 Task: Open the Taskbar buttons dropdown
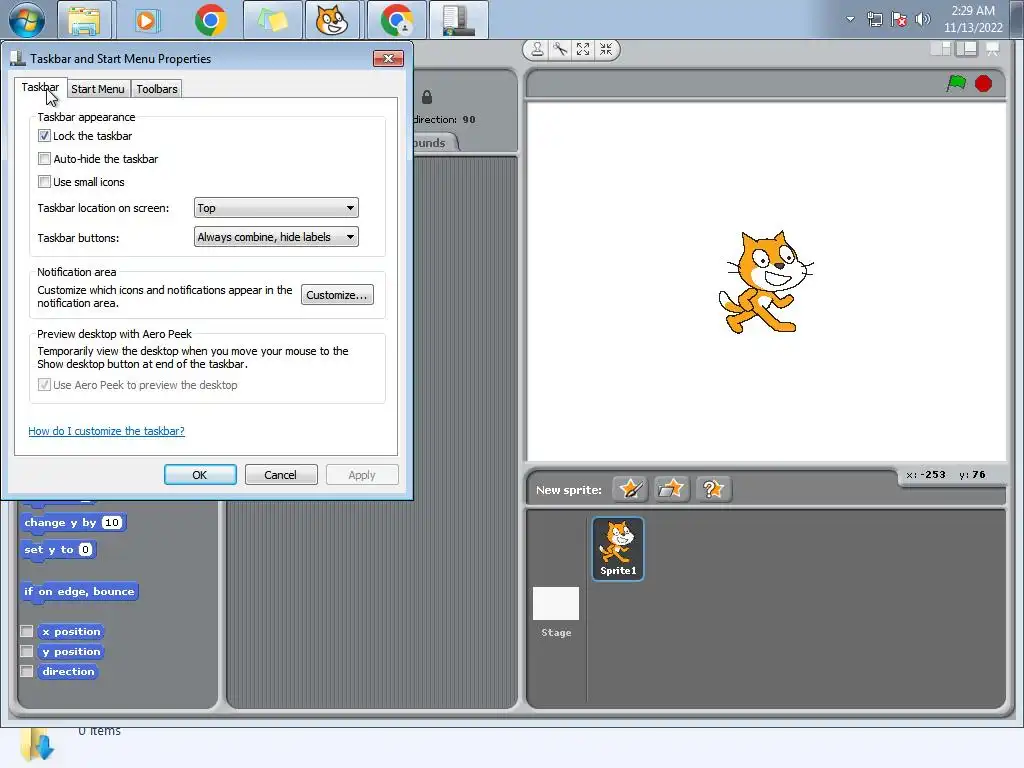click(276, 237)
